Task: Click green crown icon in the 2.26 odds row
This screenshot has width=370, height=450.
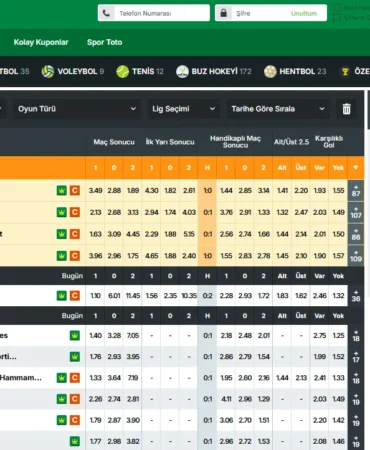Action: click(62, 399)
